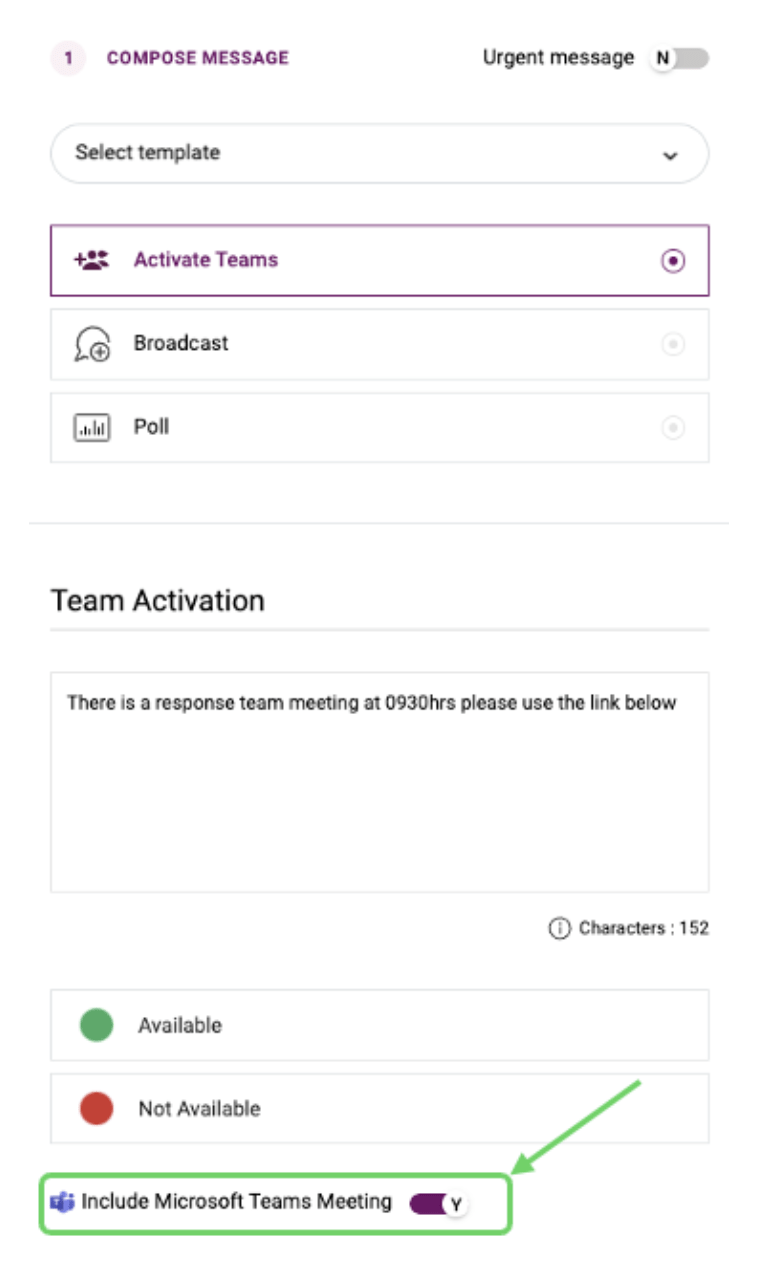Image resolution: width=772 pixels, height=1276 pixels.
Task: Click the Activate Teams people icon
Action: 92,261
